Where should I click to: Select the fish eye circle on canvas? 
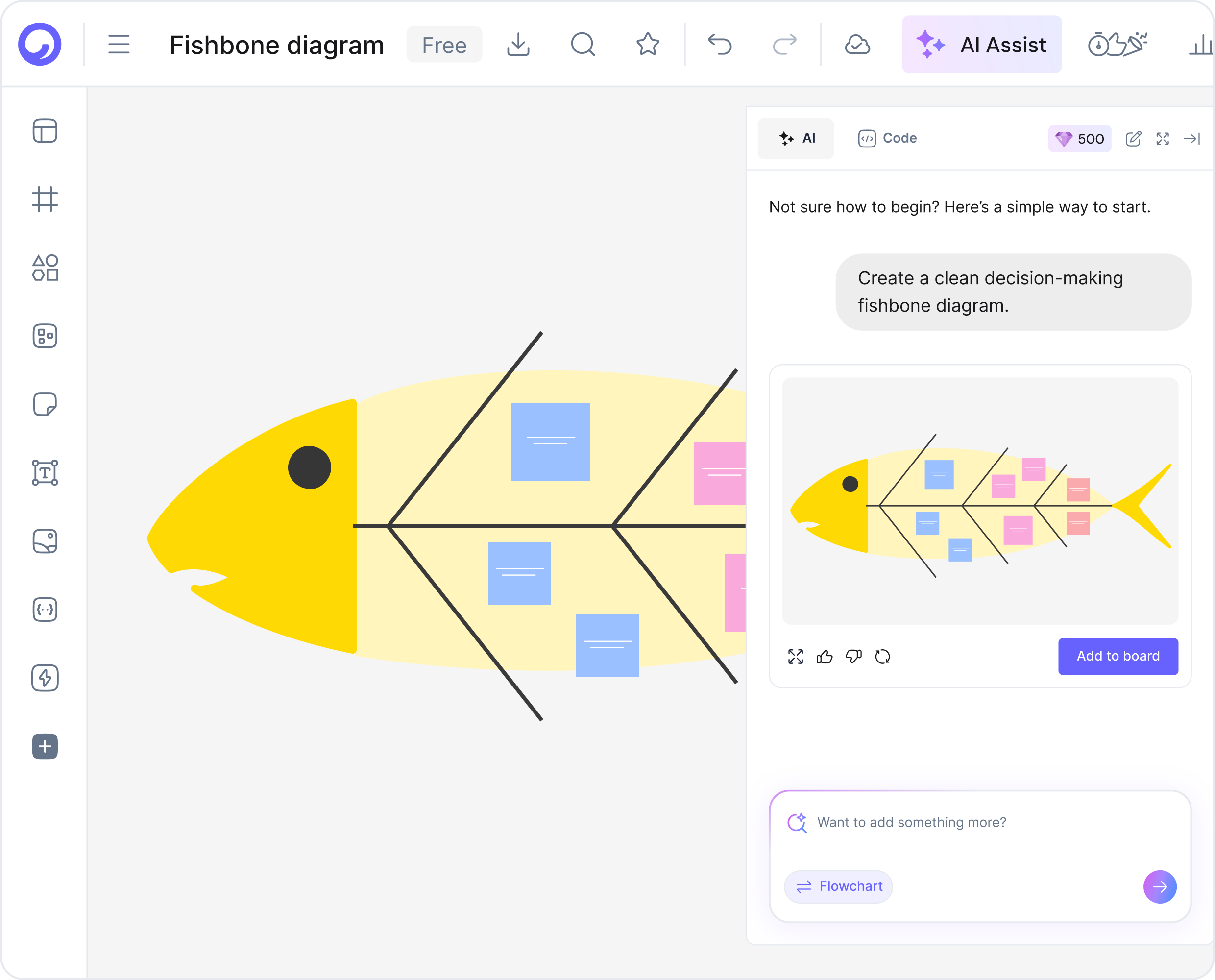pos(309,467)
